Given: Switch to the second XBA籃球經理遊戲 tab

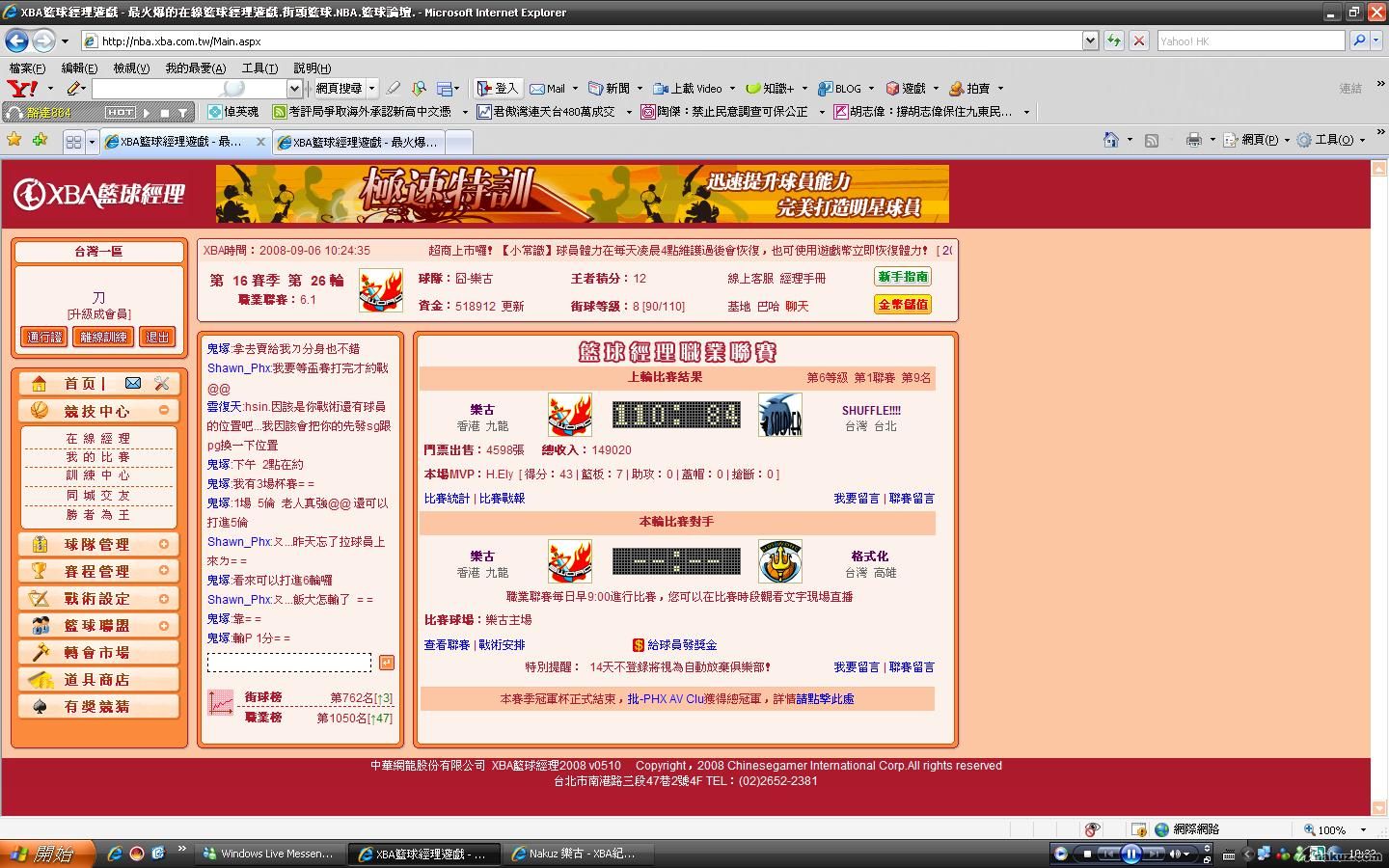Looking at the screenshot, I should click(360, 142).
